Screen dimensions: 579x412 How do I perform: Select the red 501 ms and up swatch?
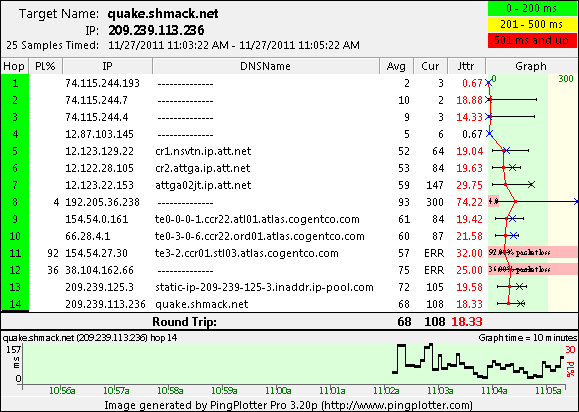[532, 40]
